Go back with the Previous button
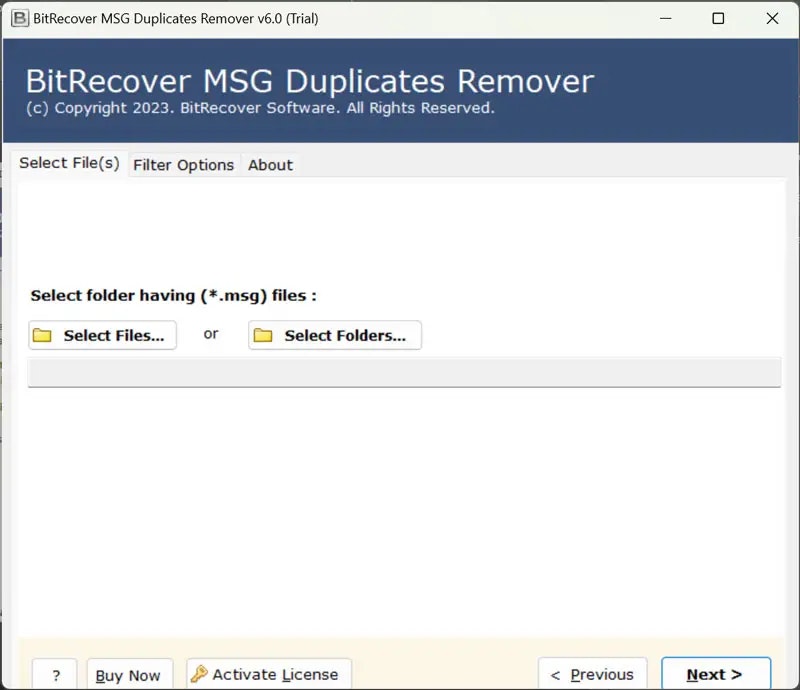The height and width of the screenshot is (690, 800). click(592, 674)
